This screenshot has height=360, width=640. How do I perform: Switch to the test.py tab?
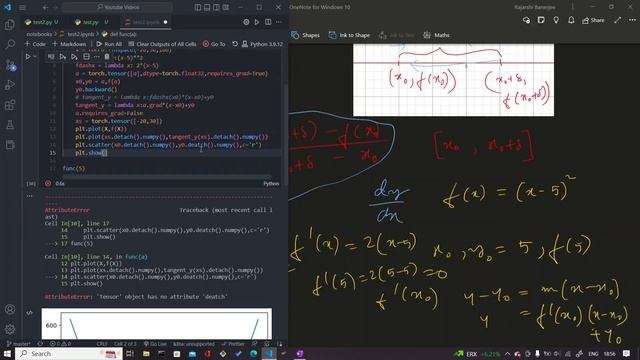(91, 22)
